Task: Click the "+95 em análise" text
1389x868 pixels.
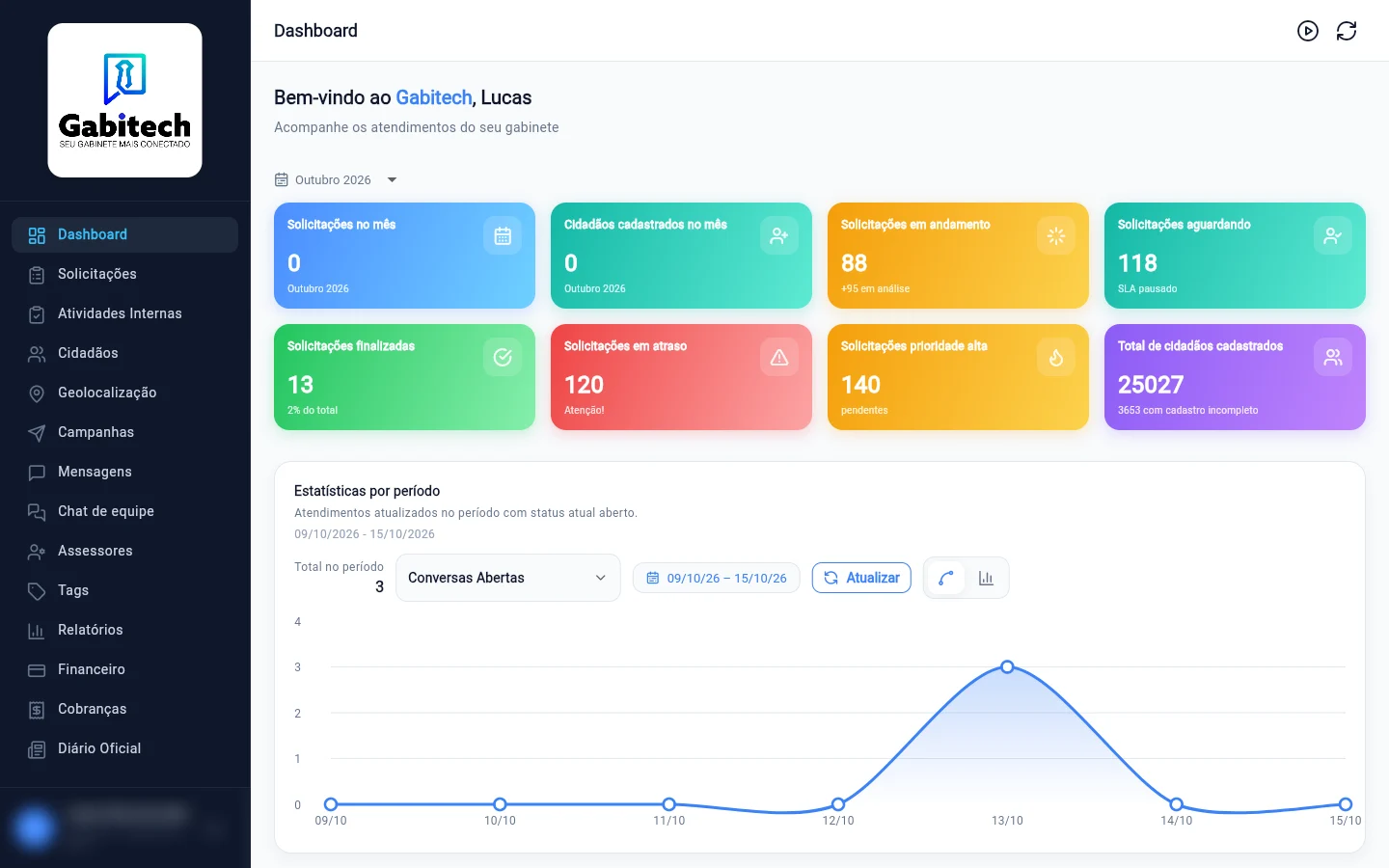Action: pyautogui.click(x=875, y=288)
